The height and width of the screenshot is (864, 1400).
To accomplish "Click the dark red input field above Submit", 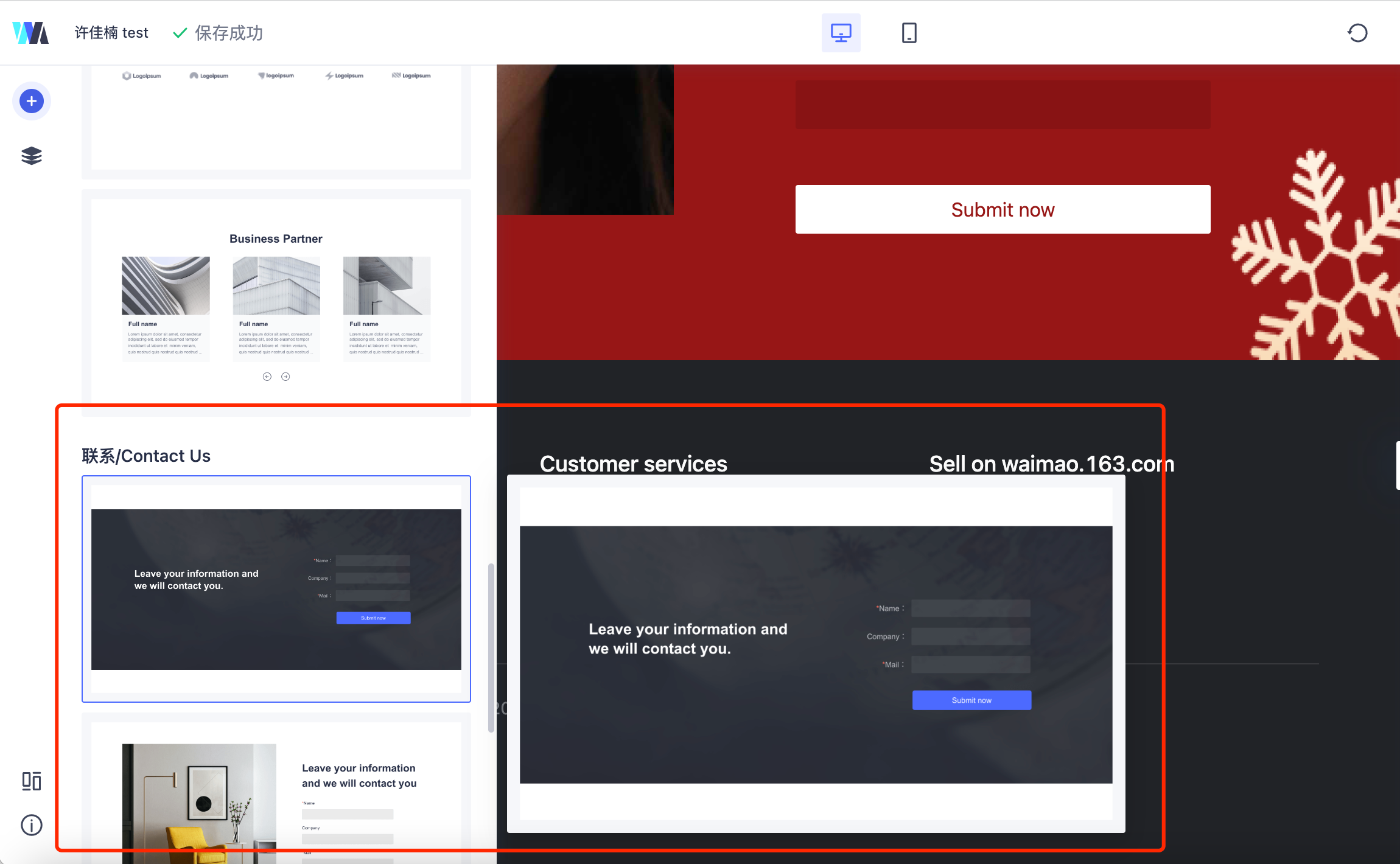I will coord(1003,105).
